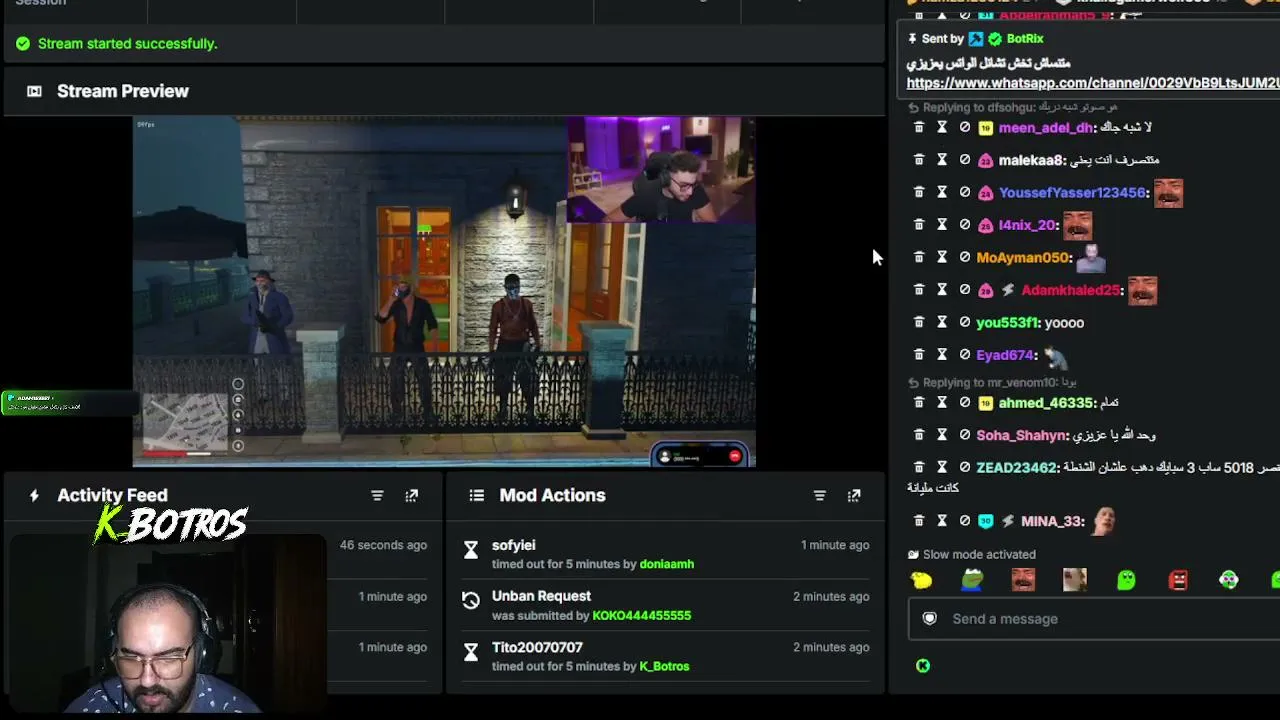The width and height of the screenshot is (1280, 720).
Task: Click the 'Replying to mr_venom10' reply reference
Action: (x=991, y=383)
